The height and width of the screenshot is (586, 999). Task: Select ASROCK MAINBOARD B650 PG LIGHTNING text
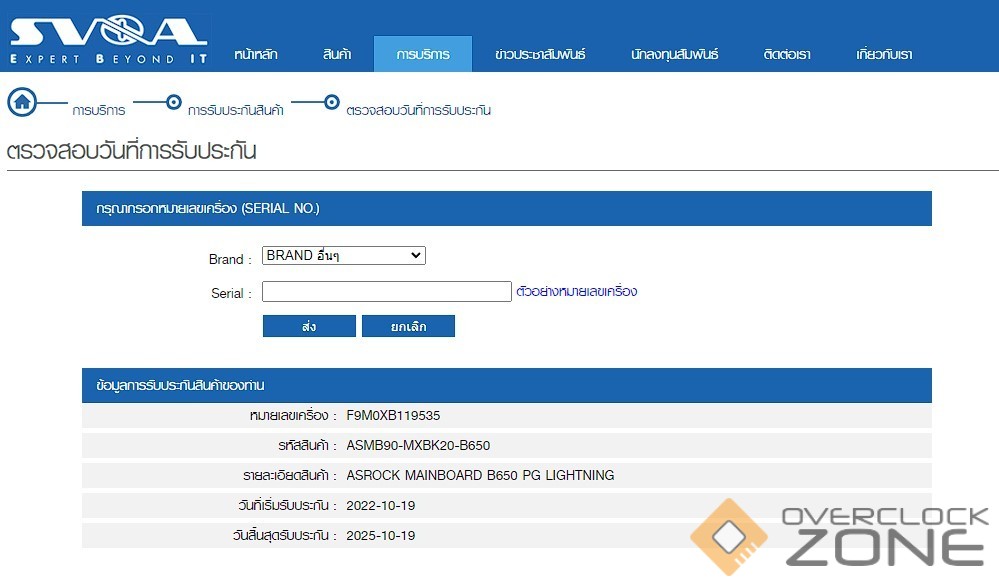[x=480, y=475]
